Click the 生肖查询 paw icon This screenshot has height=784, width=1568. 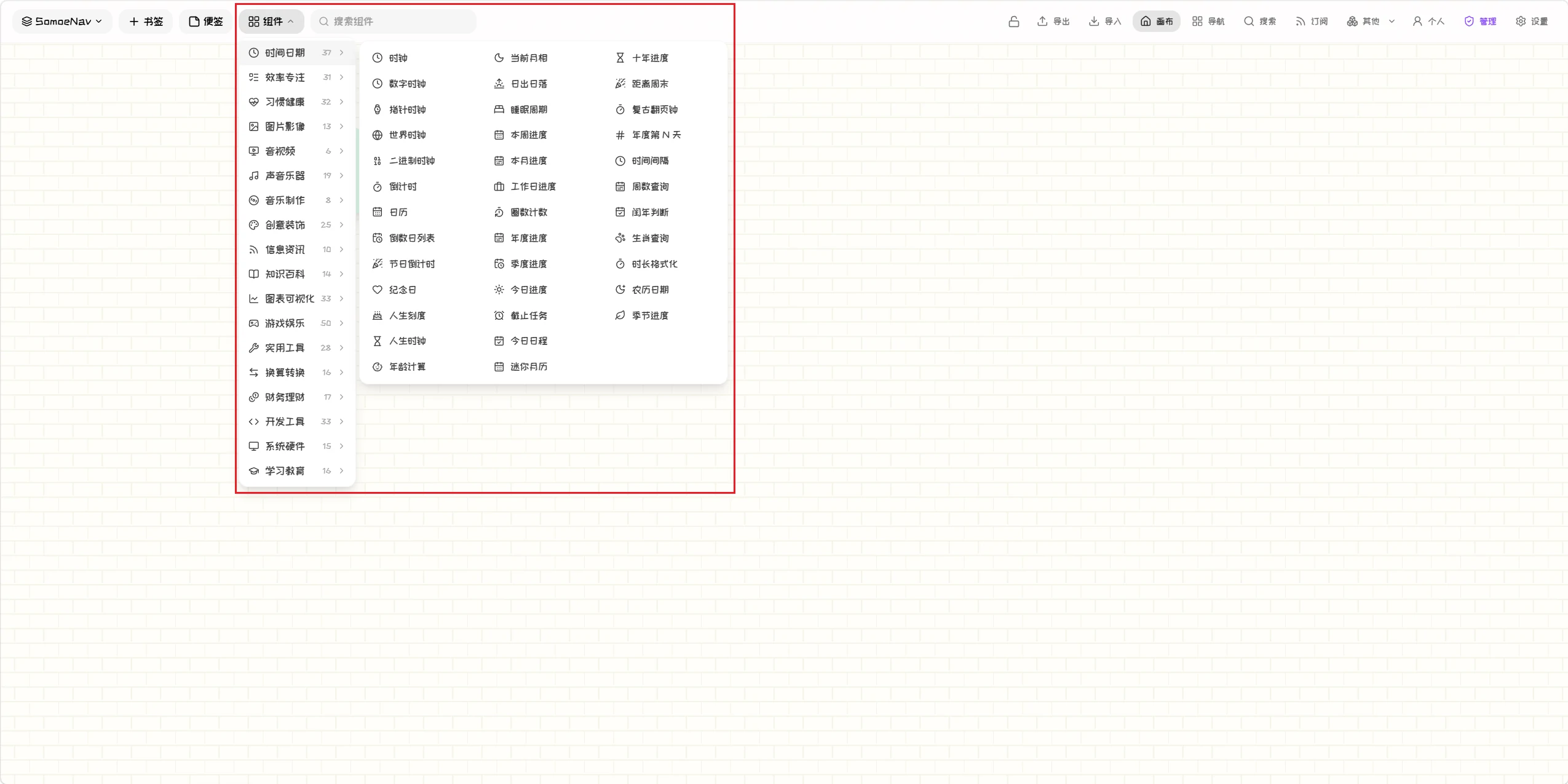[620, 238]
